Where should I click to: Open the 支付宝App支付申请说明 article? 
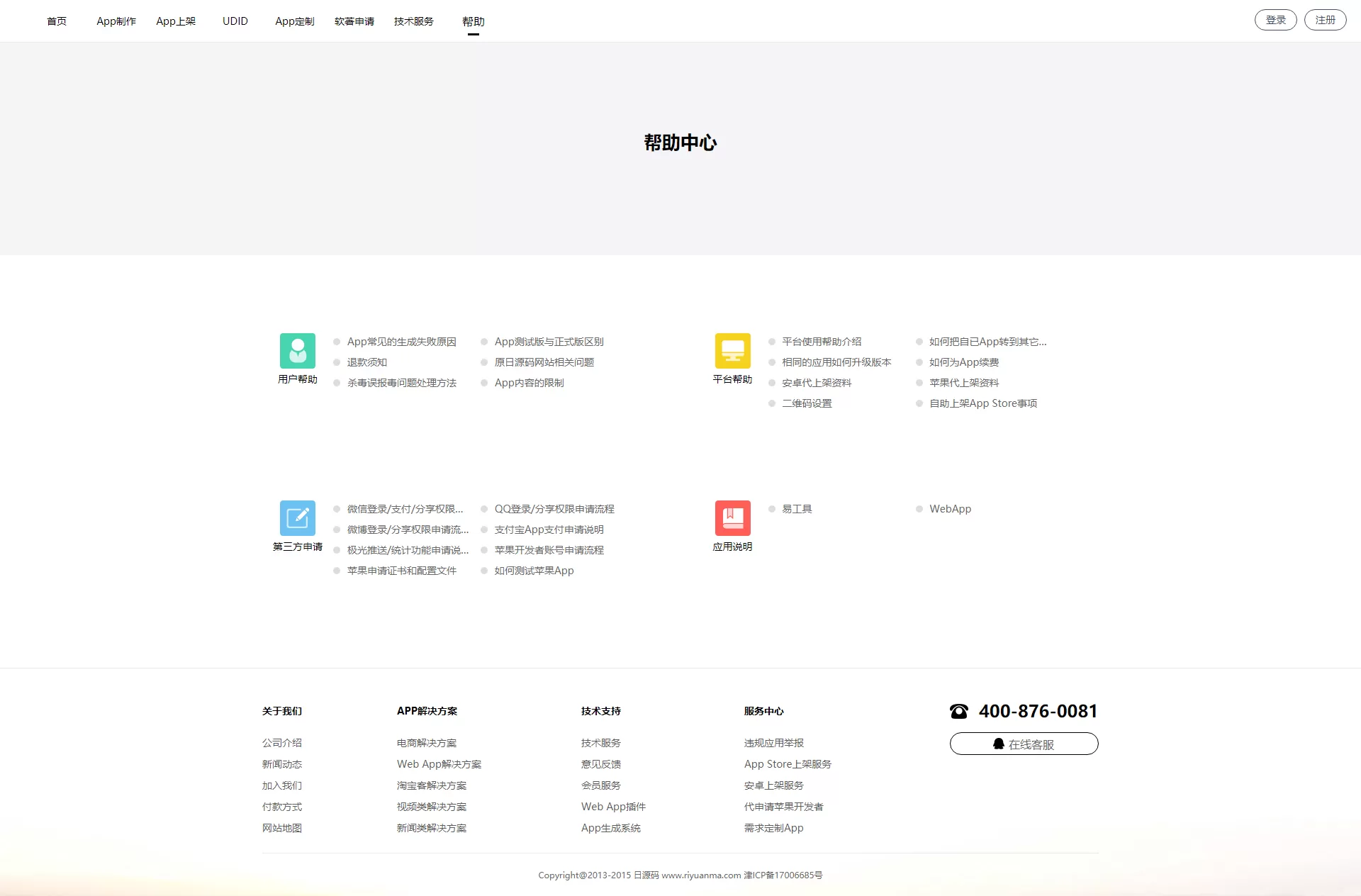(x=549, y=530)
